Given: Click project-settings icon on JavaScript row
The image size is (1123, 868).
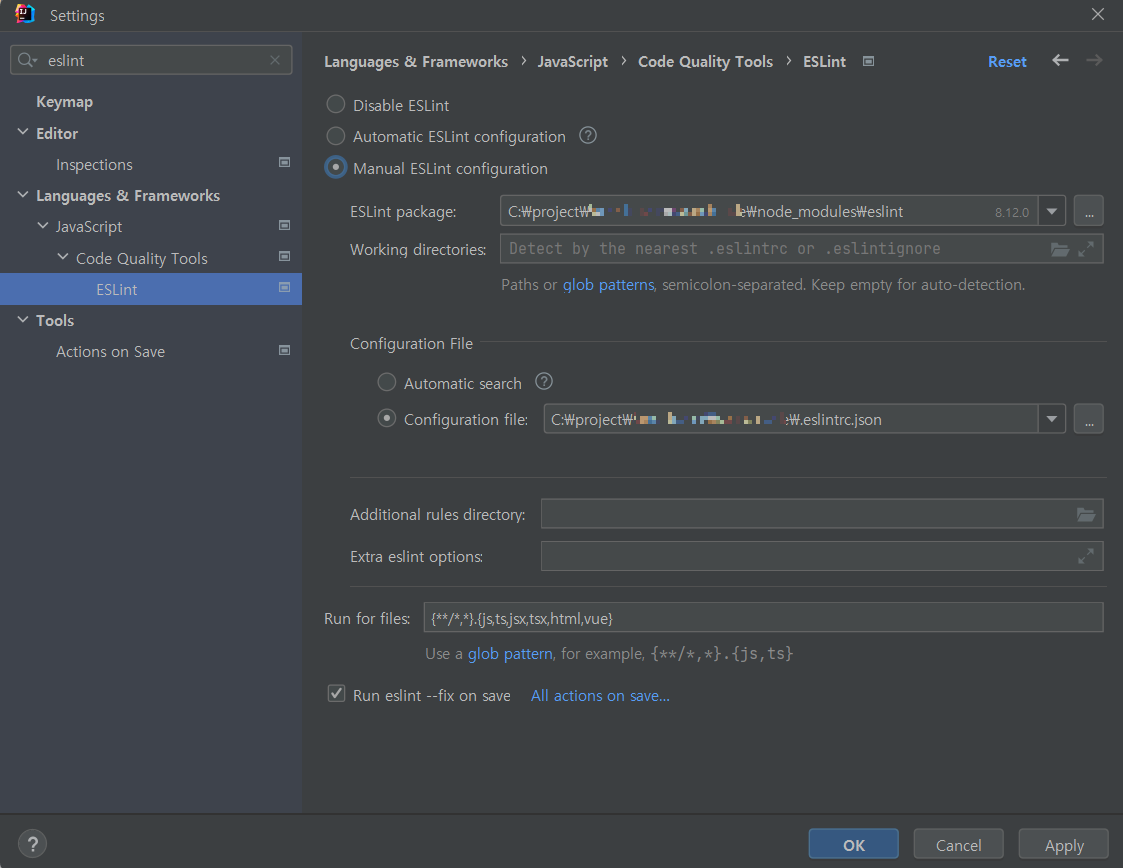Looking at the screenshot, I should tap(284, 225).
